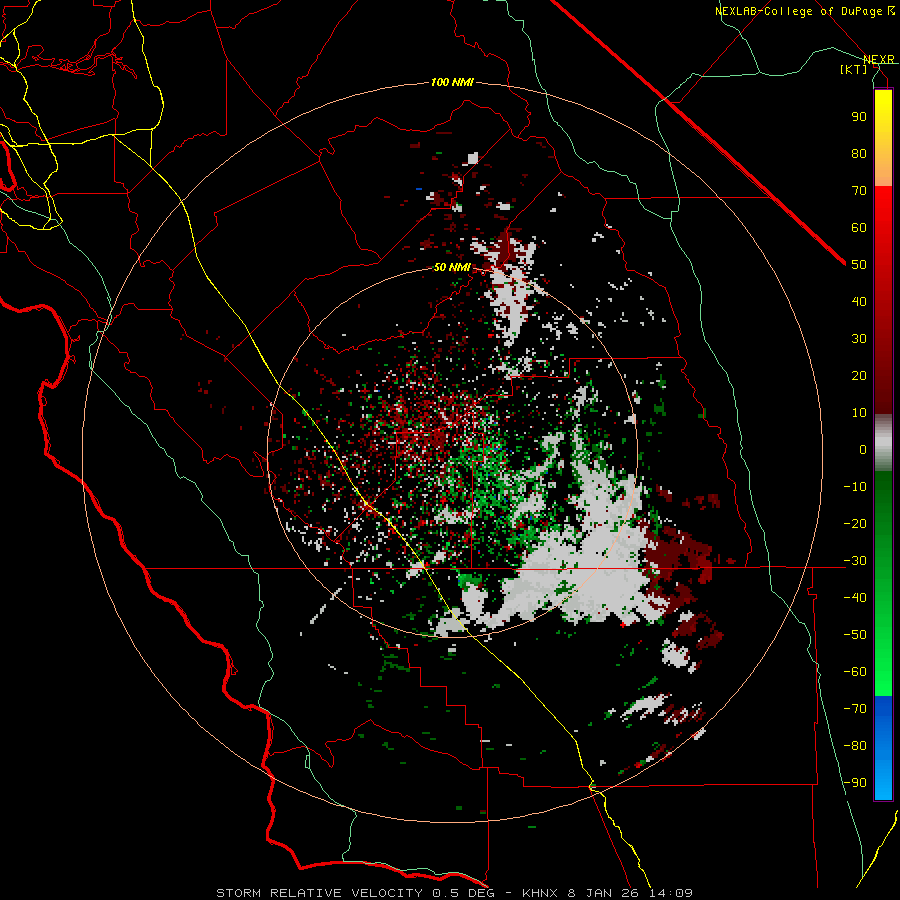Click the -10 value on the velocity scale
The height and width of the screenshot is (900, 900).
pyautogui.click(x=855, y=487)
